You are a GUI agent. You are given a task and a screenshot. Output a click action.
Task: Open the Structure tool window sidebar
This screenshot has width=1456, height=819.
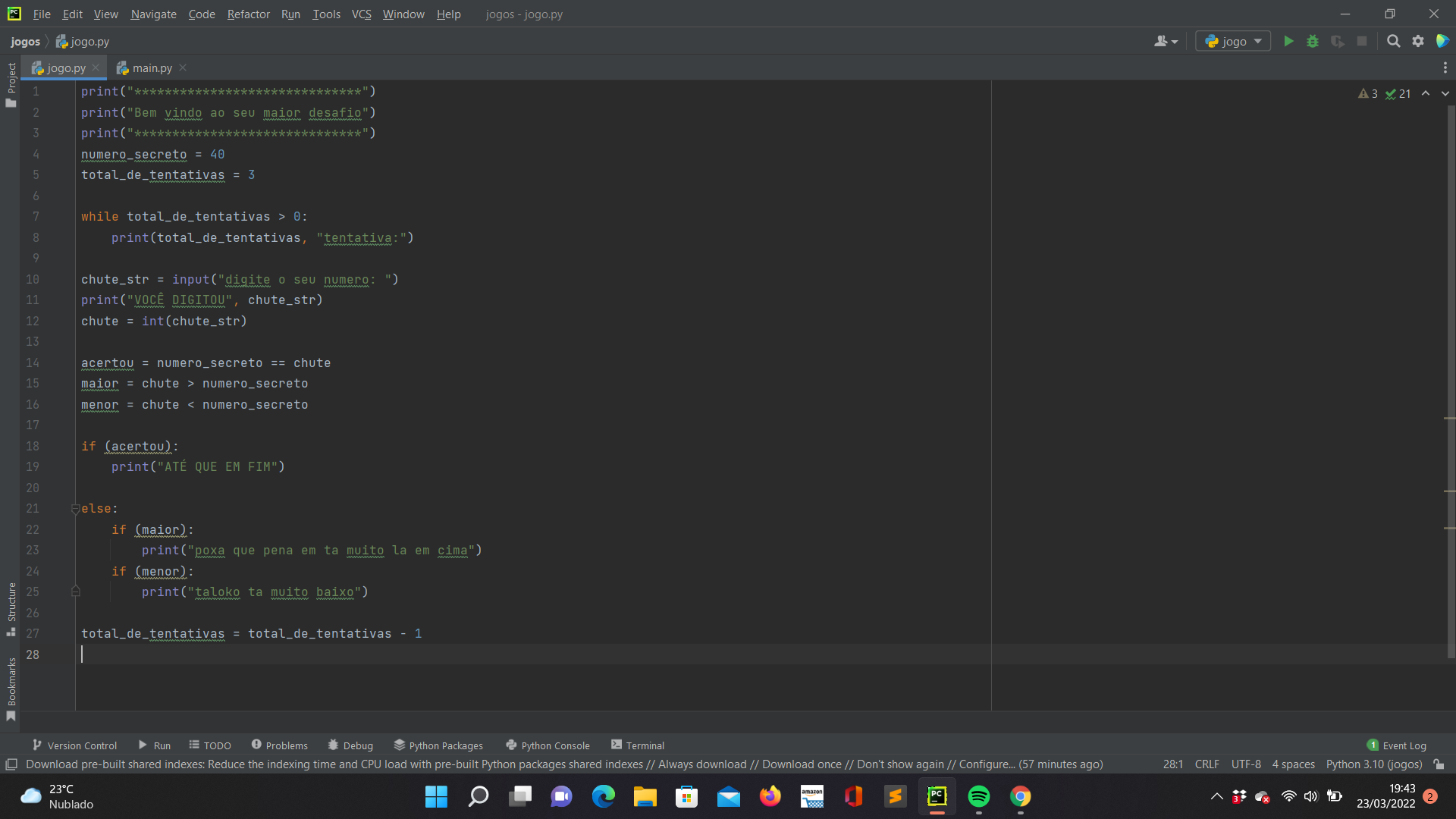pyautogui.click(x=11, y=609)
